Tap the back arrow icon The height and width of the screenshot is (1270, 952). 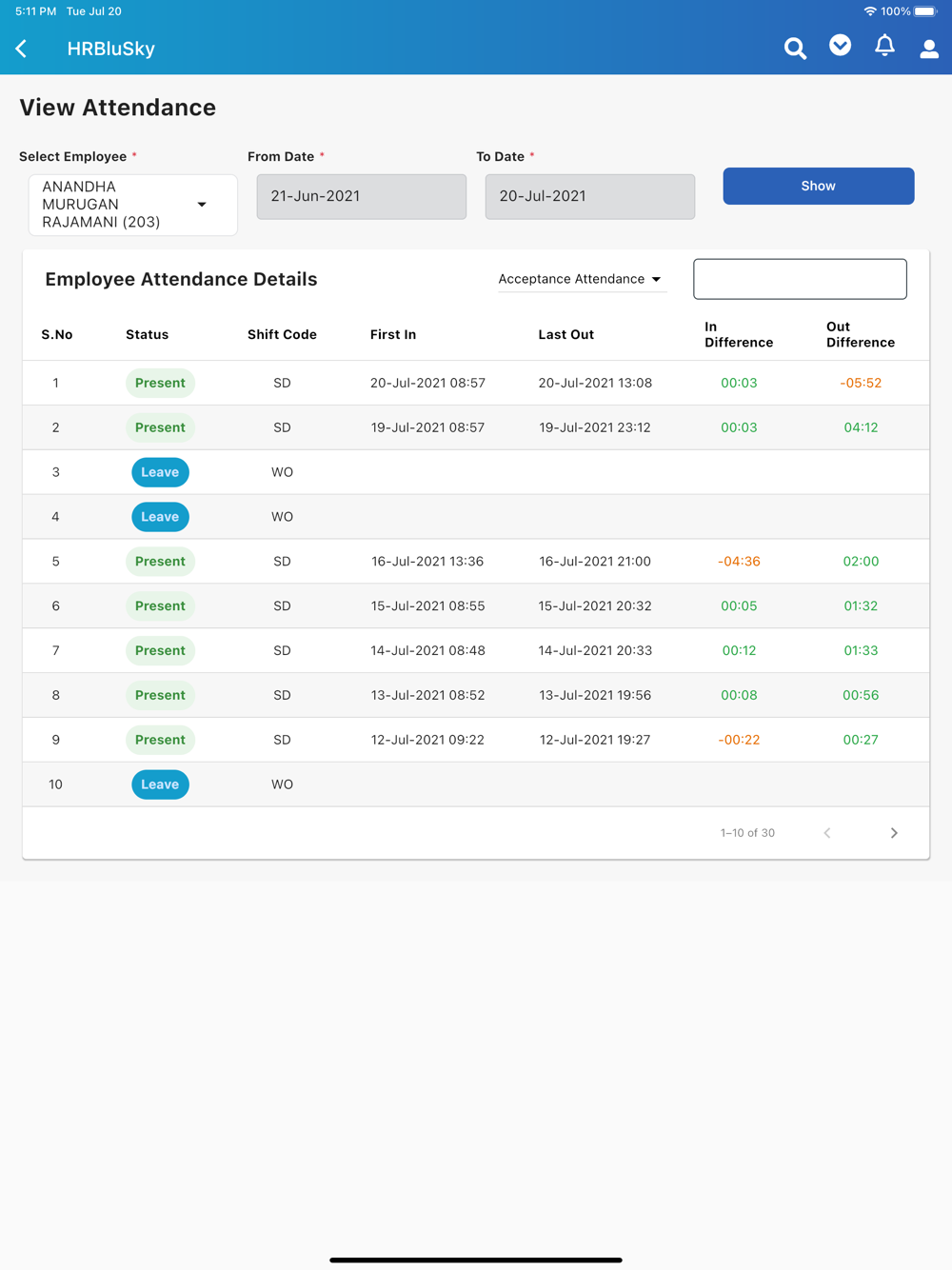[21, 49]
